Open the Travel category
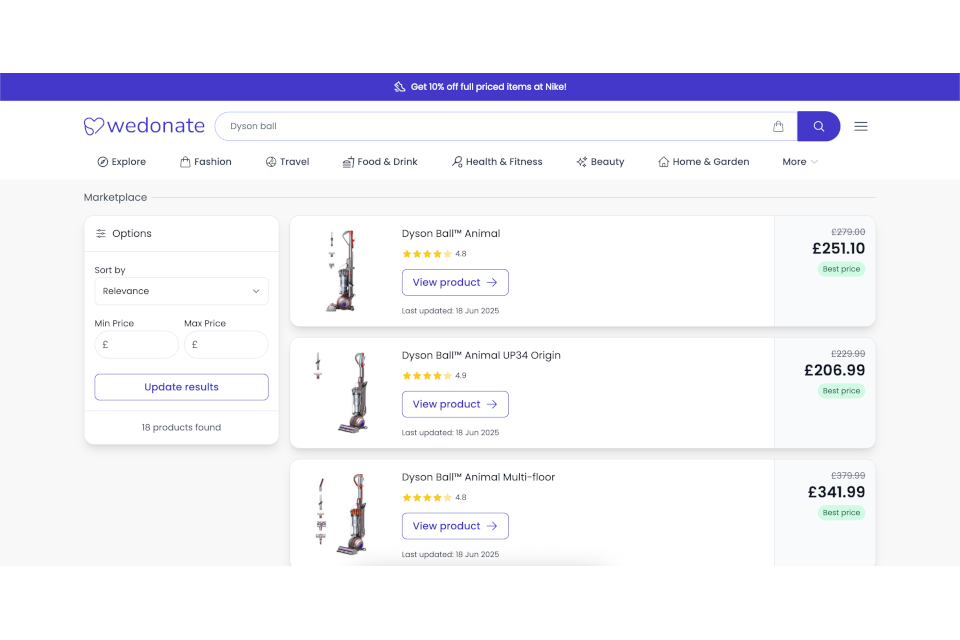 (x=287, y=162)
